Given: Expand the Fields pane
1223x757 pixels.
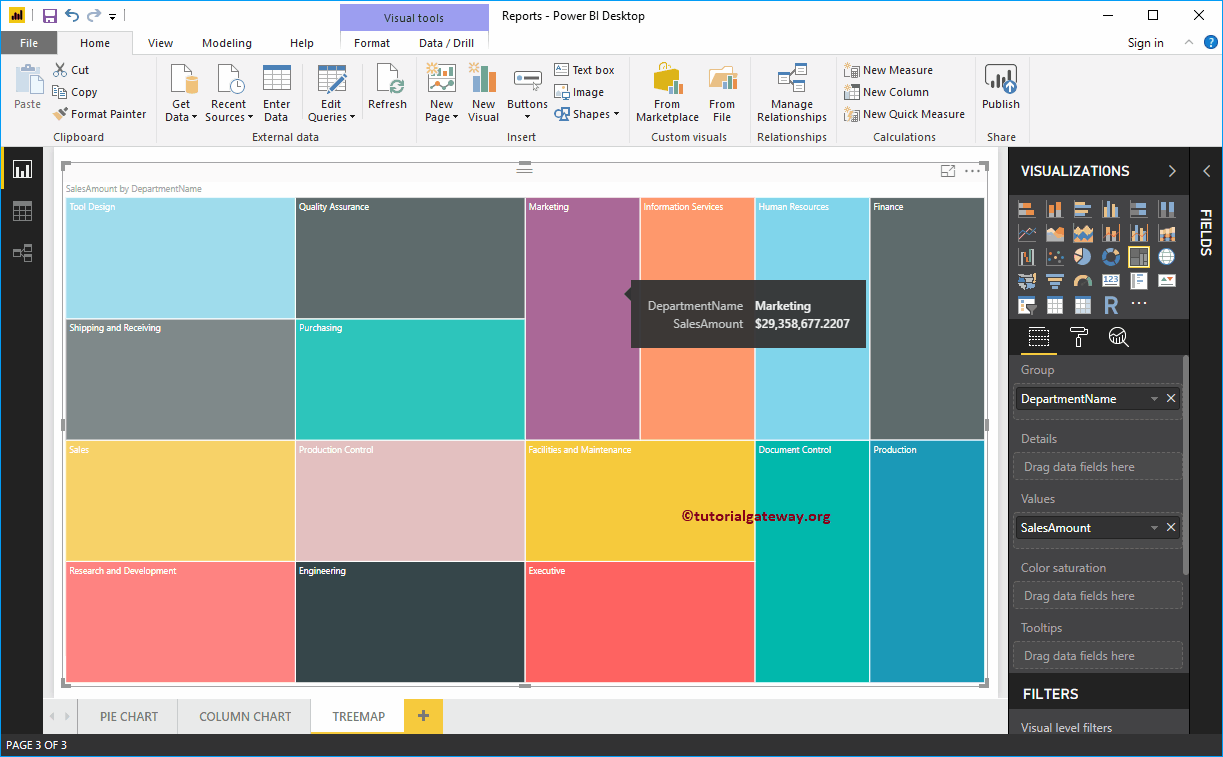Looking at the screenshot, I should coord(1206,171).
